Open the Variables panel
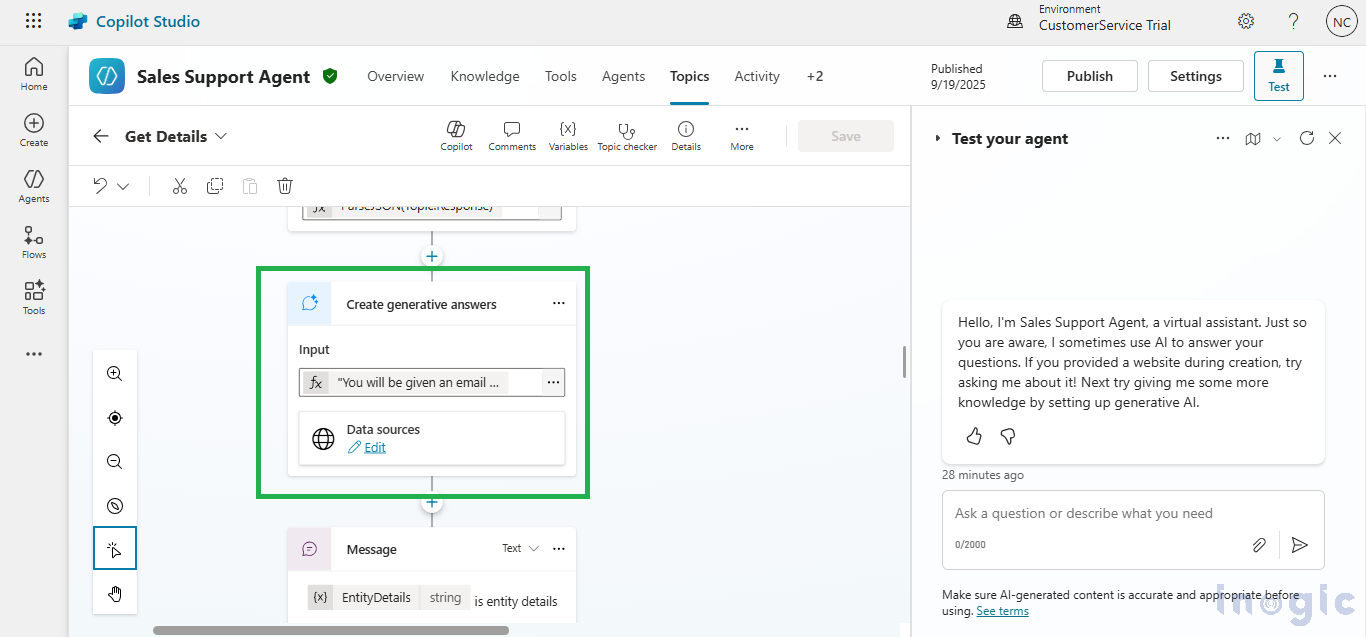The width and height of the screenshot is (1366, 637). pos(568,135)
